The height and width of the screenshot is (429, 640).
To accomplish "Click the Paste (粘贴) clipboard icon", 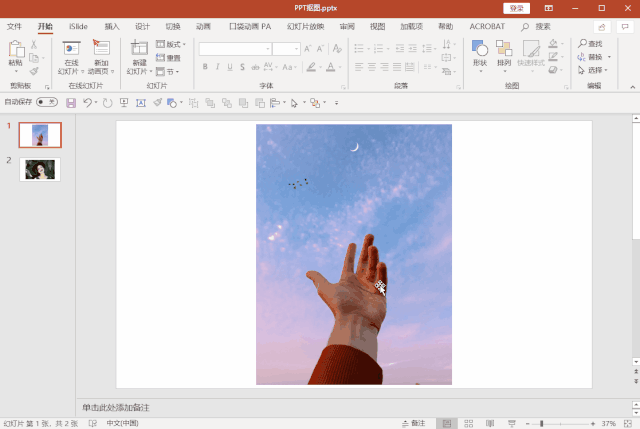I will pyautogui.click(x=16, y=49).
